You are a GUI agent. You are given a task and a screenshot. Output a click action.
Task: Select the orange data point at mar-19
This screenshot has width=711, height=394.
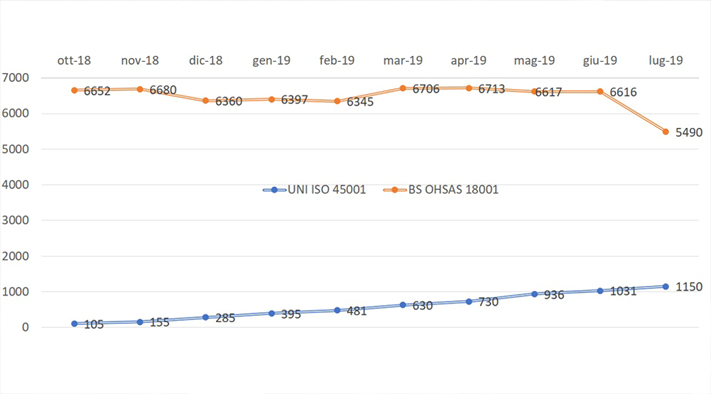(403, 88)
